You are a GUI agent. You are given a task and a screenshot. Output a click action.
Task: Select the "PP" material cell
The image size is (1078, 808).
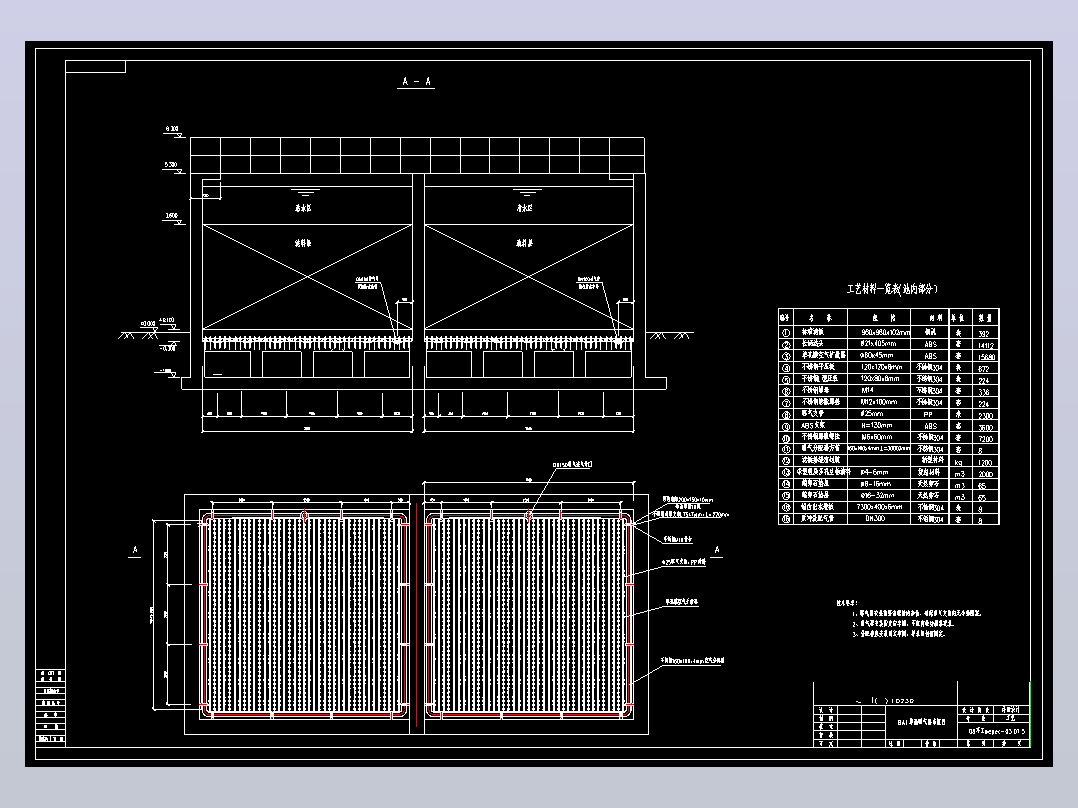pos(928,415)
